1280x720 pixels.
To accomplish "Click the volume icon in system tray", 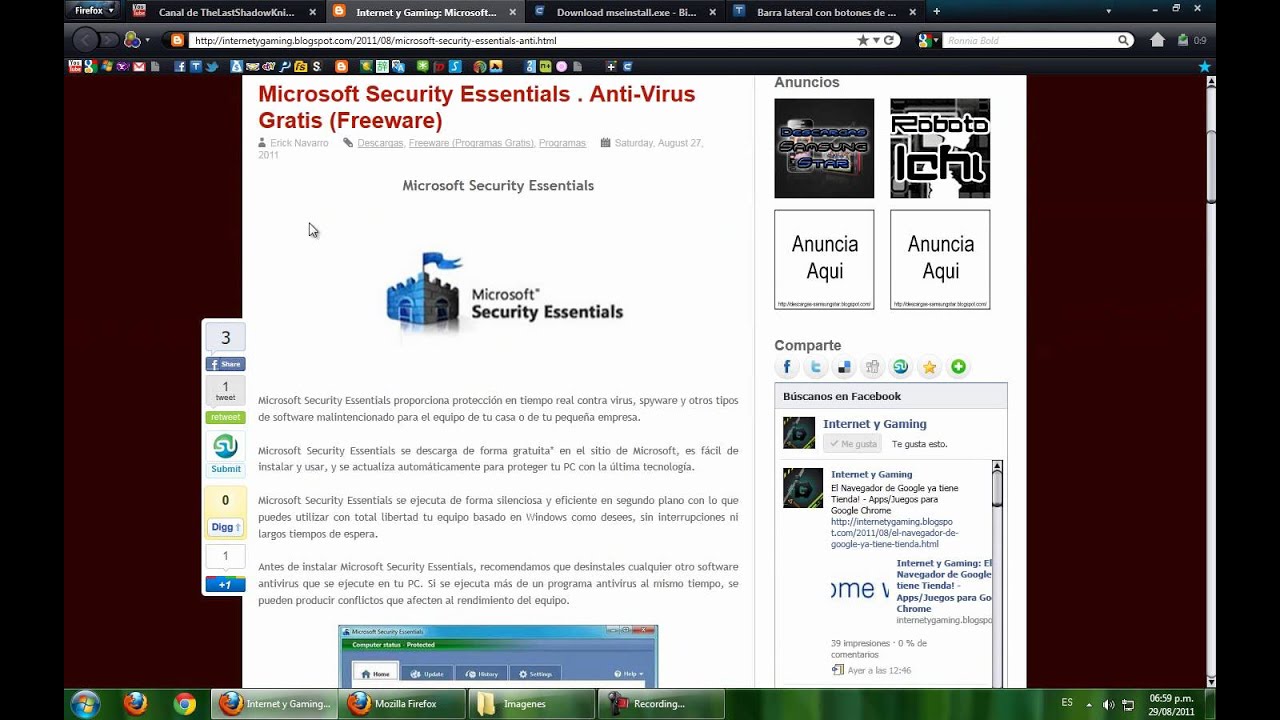I will coord(1108,704).
